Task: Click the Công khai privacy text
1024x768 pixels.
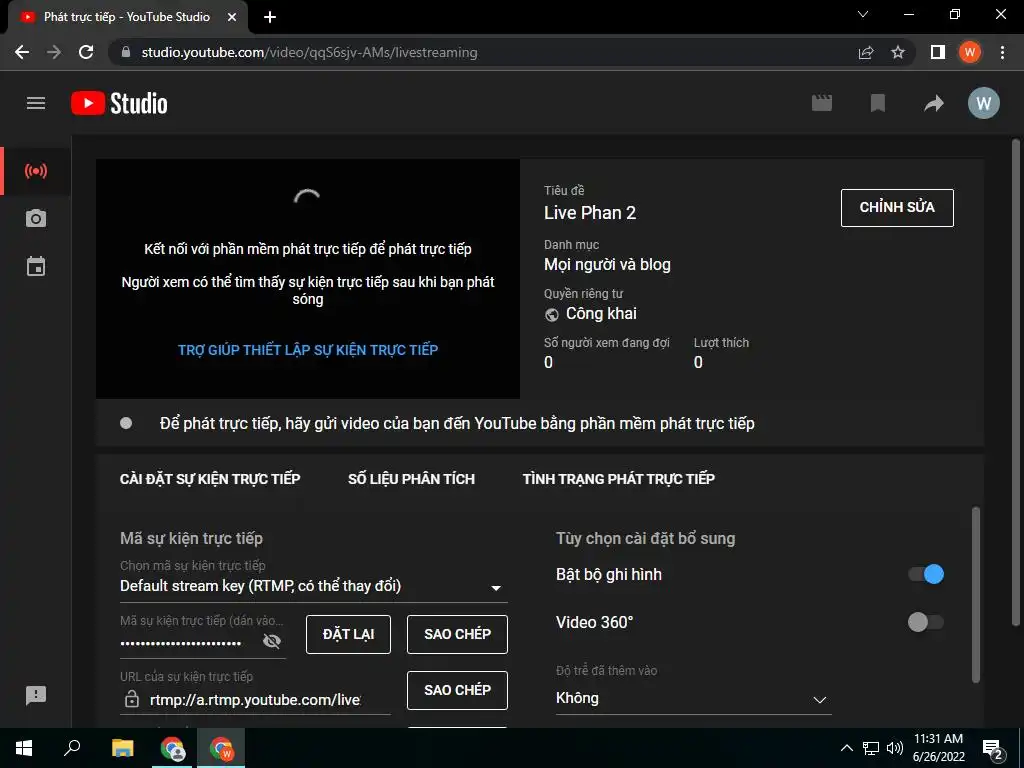Action: pos(601,313)
